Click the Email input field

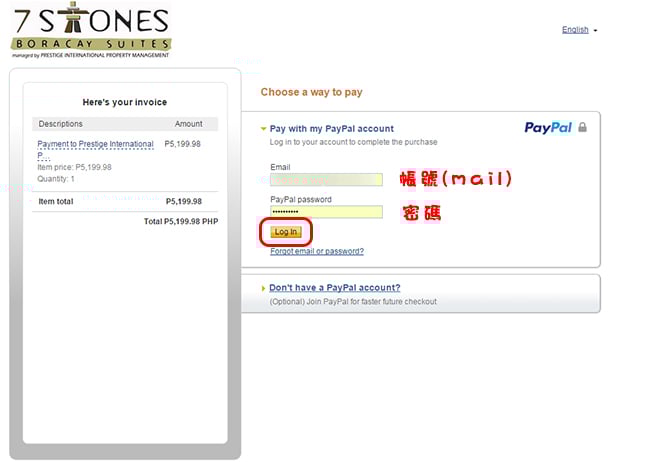click(x=326, y=180)
